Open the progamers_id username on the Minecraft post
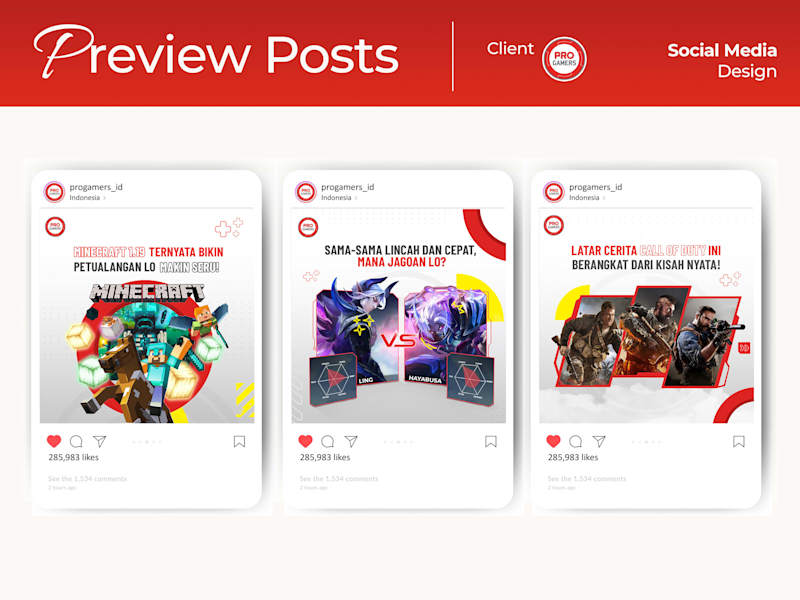This screenshot has width=800, height=600. pos(96,187)
